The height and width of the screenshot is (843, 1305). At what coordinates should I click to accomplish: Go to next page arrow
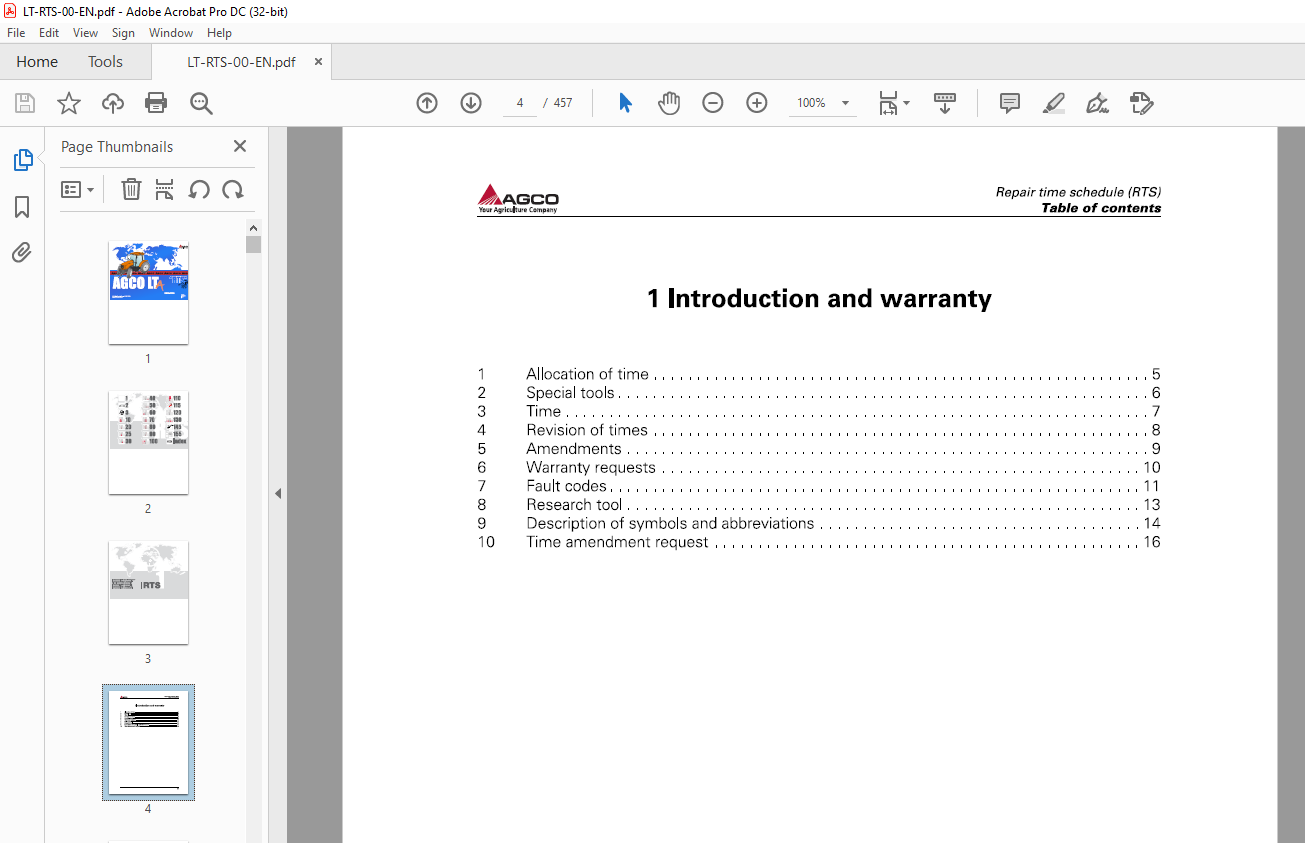pos(471,103)
